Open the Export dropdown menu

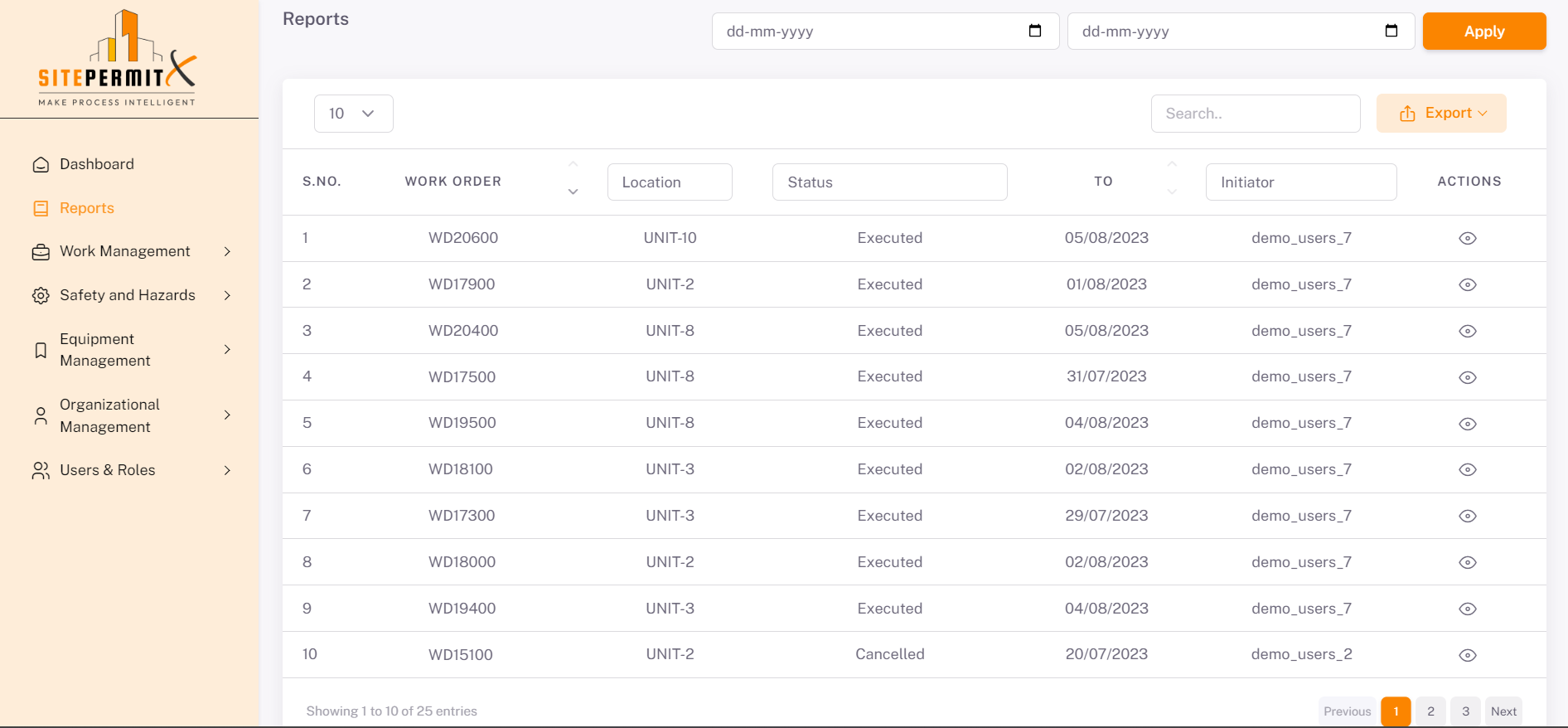click(x=1441, y=114)
